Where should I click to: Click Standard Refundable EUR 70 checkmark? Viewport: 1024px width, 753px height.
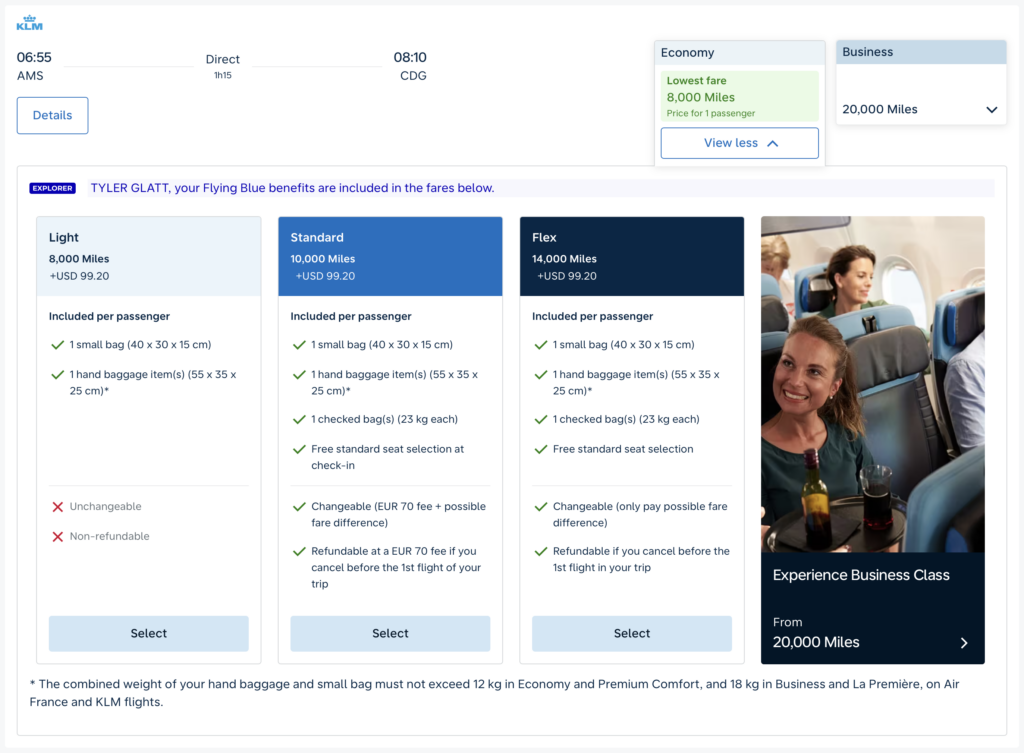[299, 551]
